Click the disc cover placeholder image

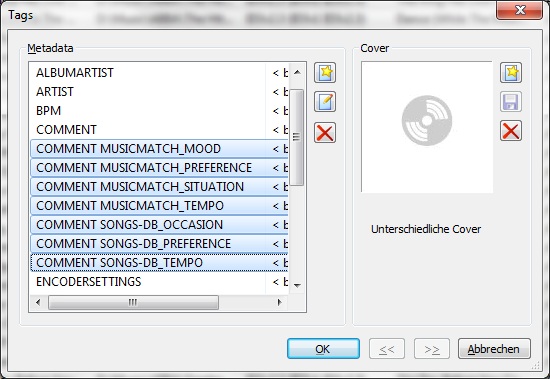pyautogui.click(x=427, y=120)
